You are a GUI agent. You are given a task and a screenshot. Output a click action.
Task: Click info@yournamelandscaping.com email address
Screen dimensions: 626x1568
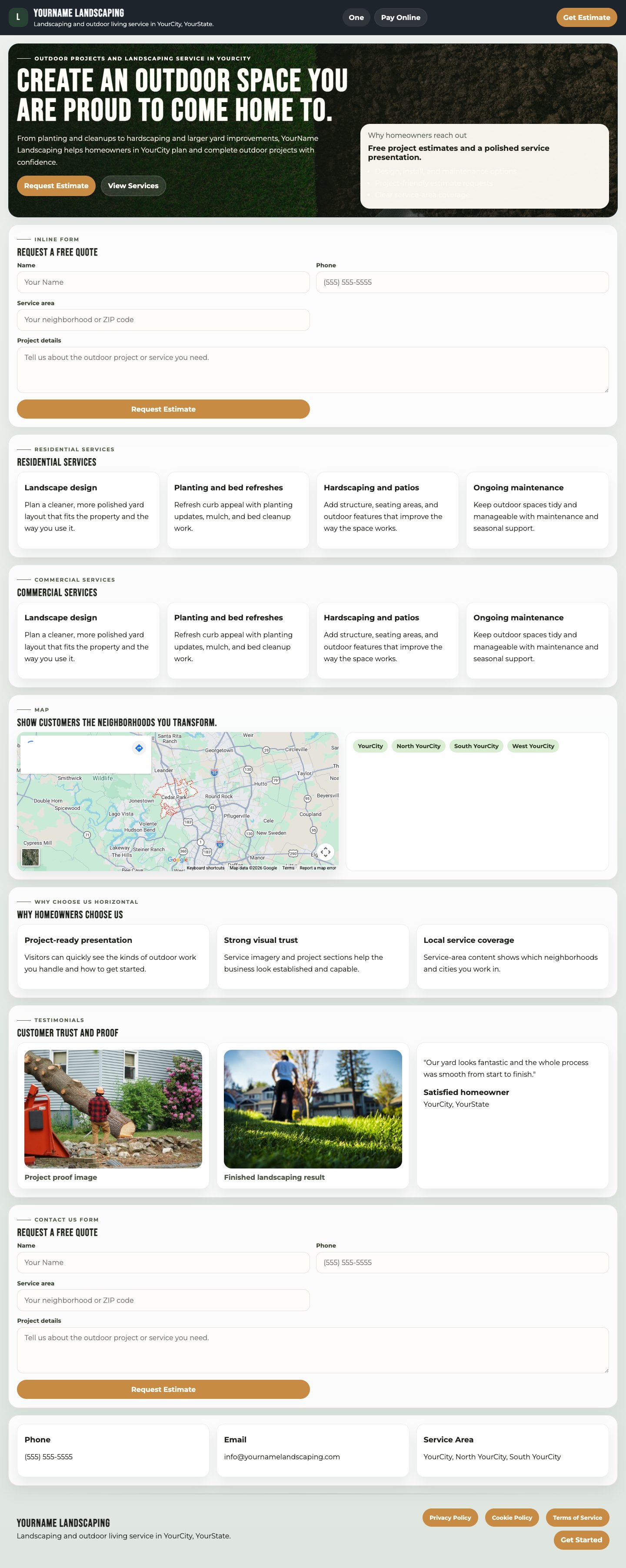[x=282, y=1457]
